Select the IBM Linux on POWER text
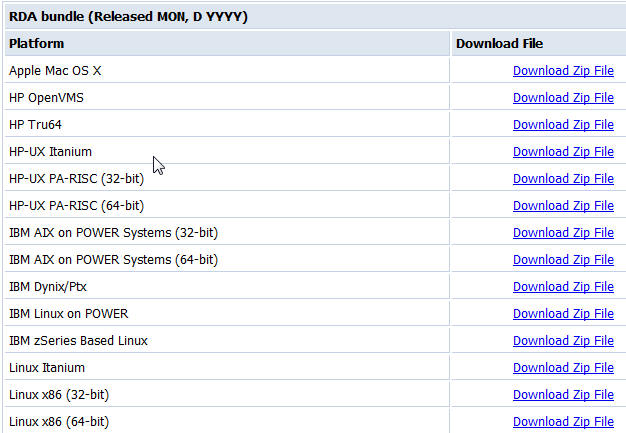 click(68, 314)
